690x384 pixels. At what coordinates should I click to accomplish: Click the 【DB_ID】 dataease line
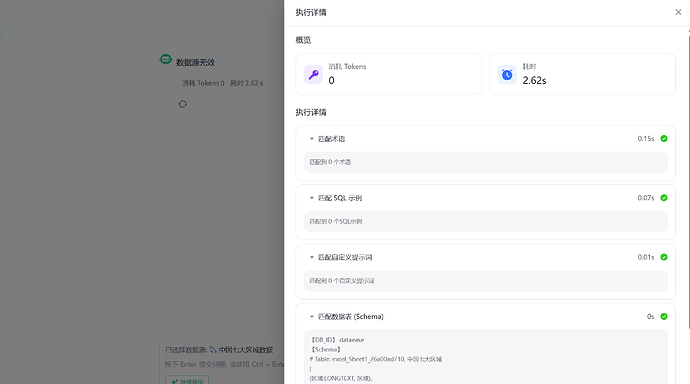(337, 340)
